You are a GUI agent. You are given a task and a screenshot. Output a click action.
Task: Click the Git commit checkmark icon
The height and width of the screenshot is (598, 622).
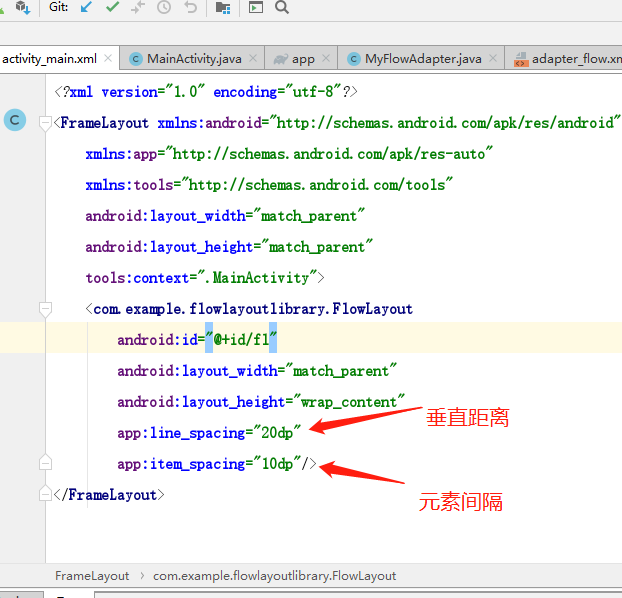pyautogui.click(x=113, y=7)
